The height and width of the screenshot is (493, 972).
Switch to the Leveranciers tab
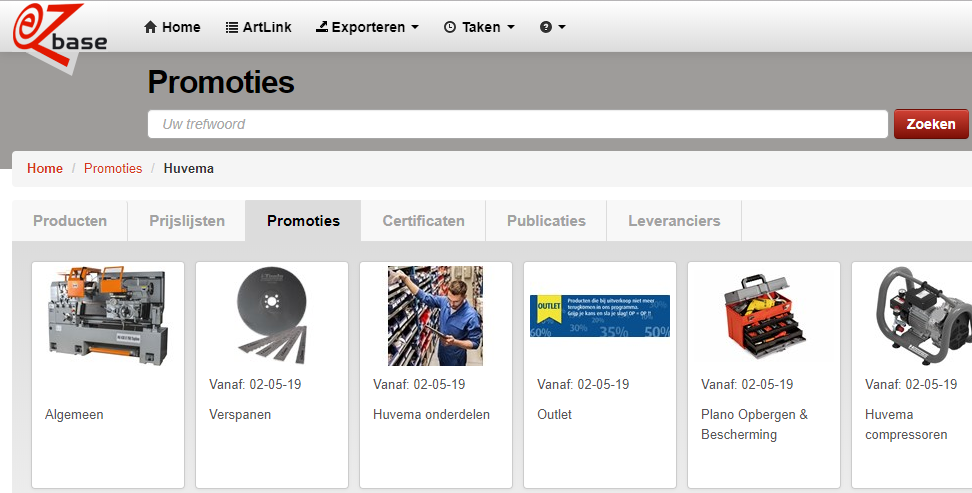(x=674, y=221)
